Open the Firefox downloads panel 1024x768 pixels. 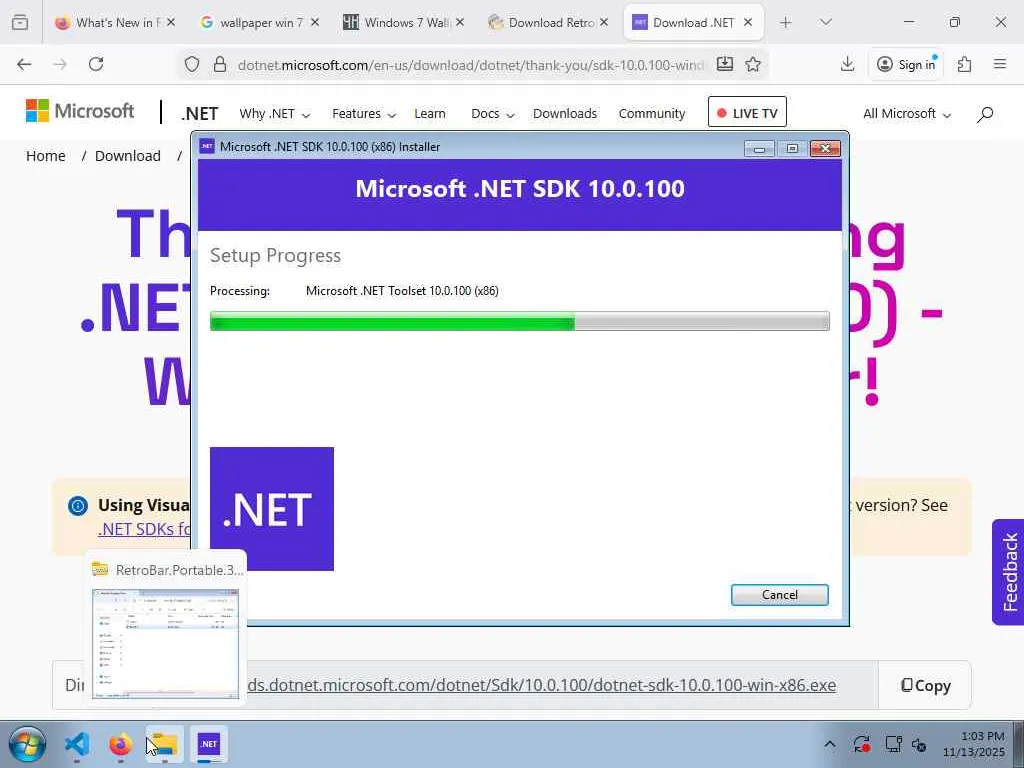tap(847, 64)
